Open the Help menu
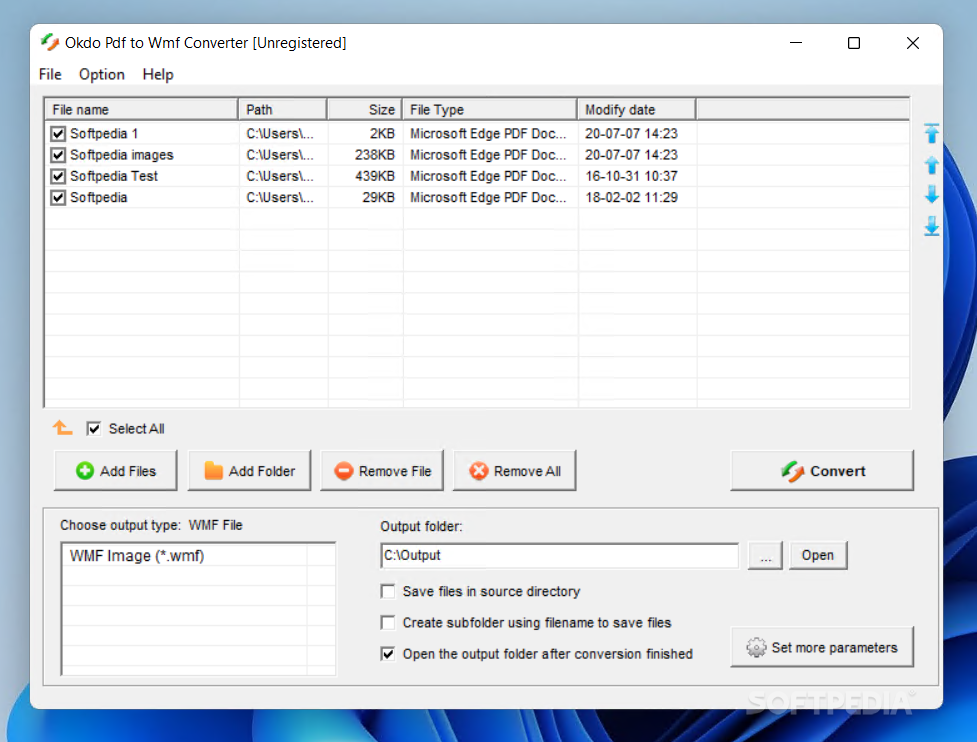Image resolution: width=977 pixels, height=742 pixels. (x=158, y=74)
